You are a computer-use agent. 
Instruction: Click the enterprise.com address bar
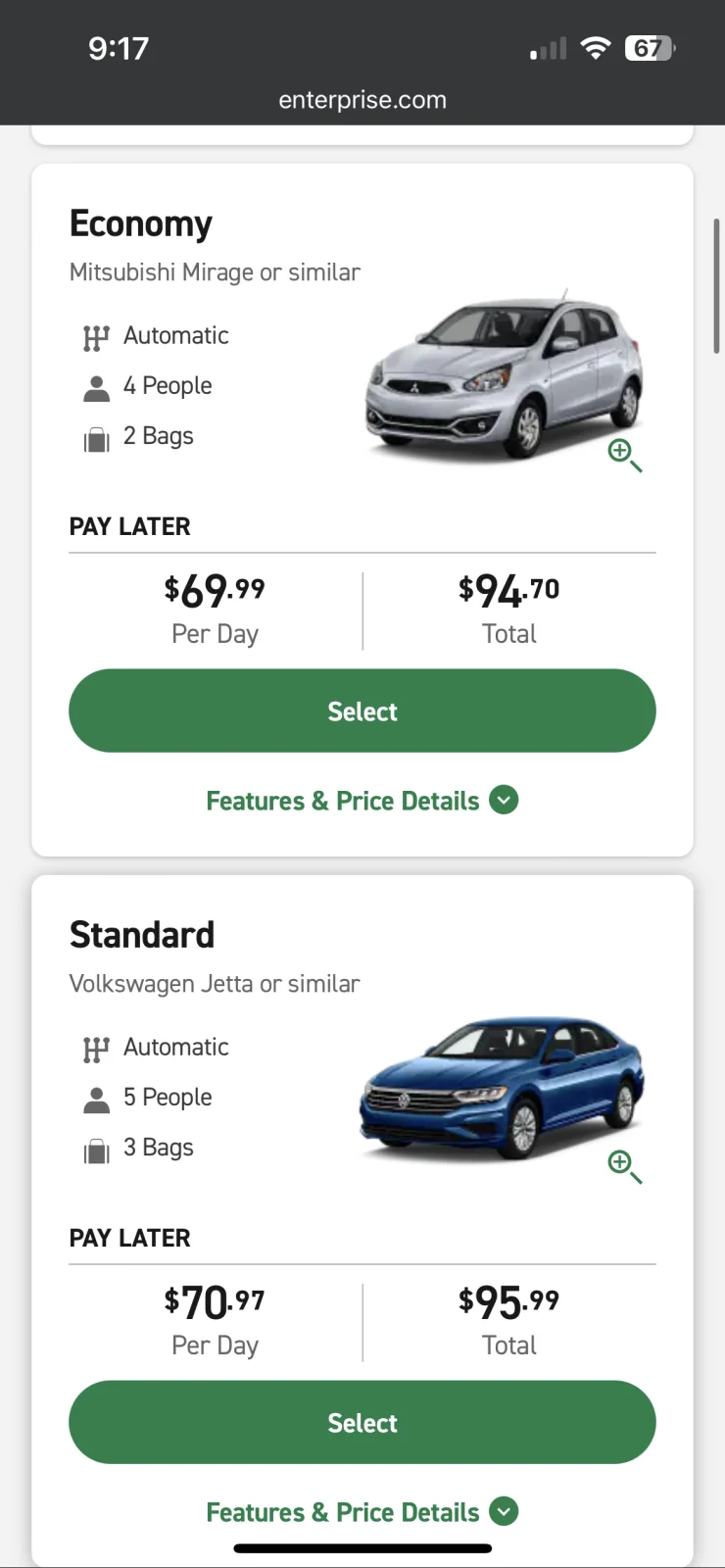point(362,99)
